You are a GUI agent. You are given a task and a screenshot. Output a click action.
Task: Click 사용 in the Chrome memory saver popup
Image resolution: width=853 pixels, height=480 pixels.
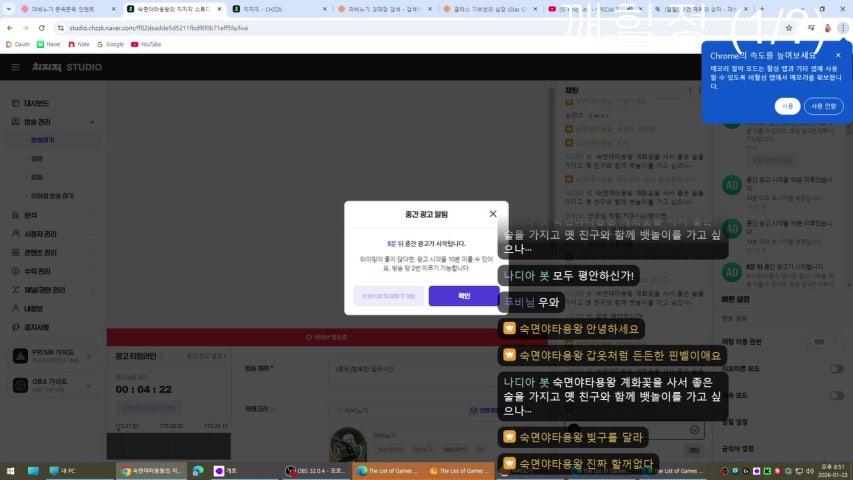pos(787,106)
